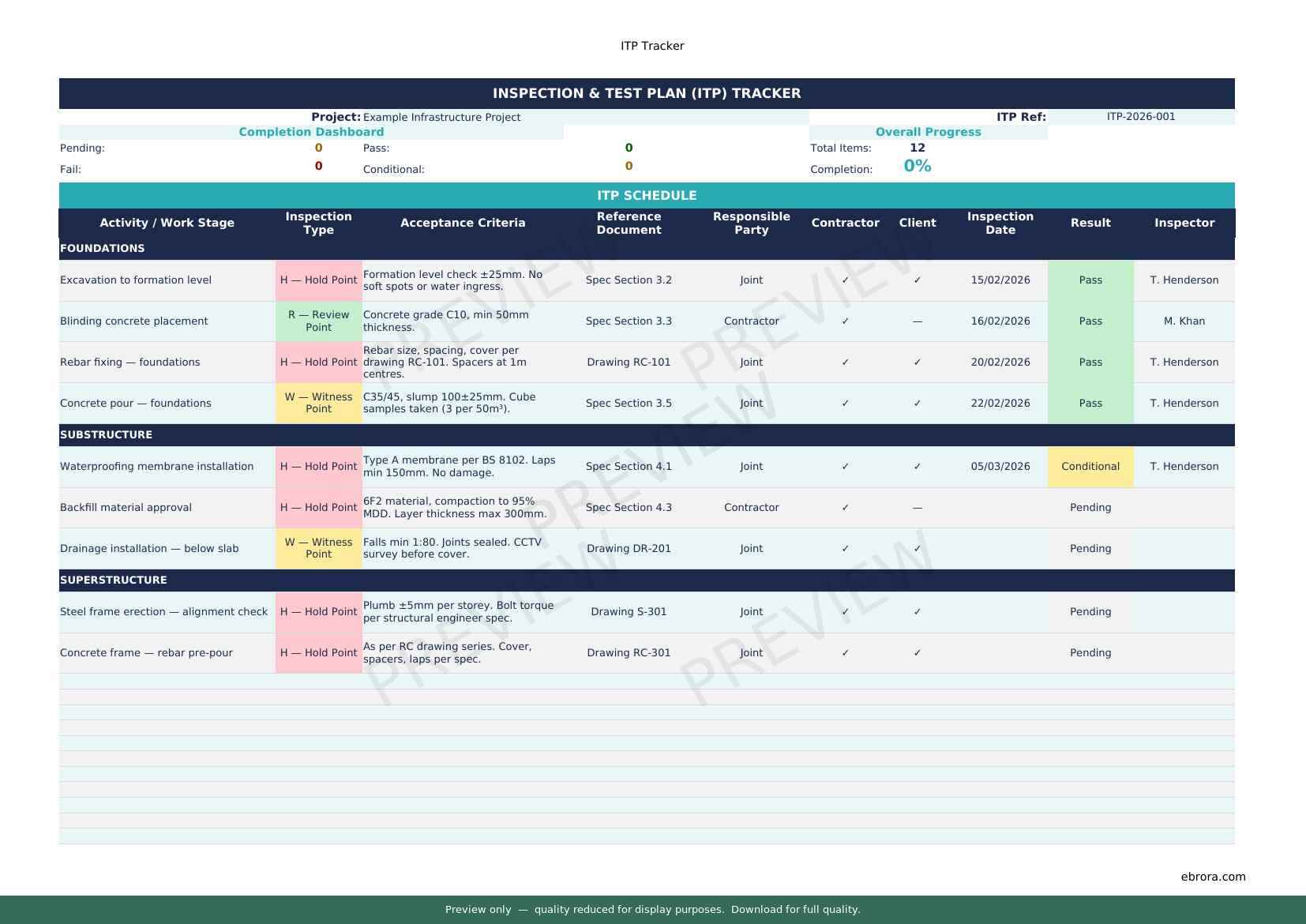
Task: Expand the SUBSTRUCTURE section row
Action: click(107, 435)
